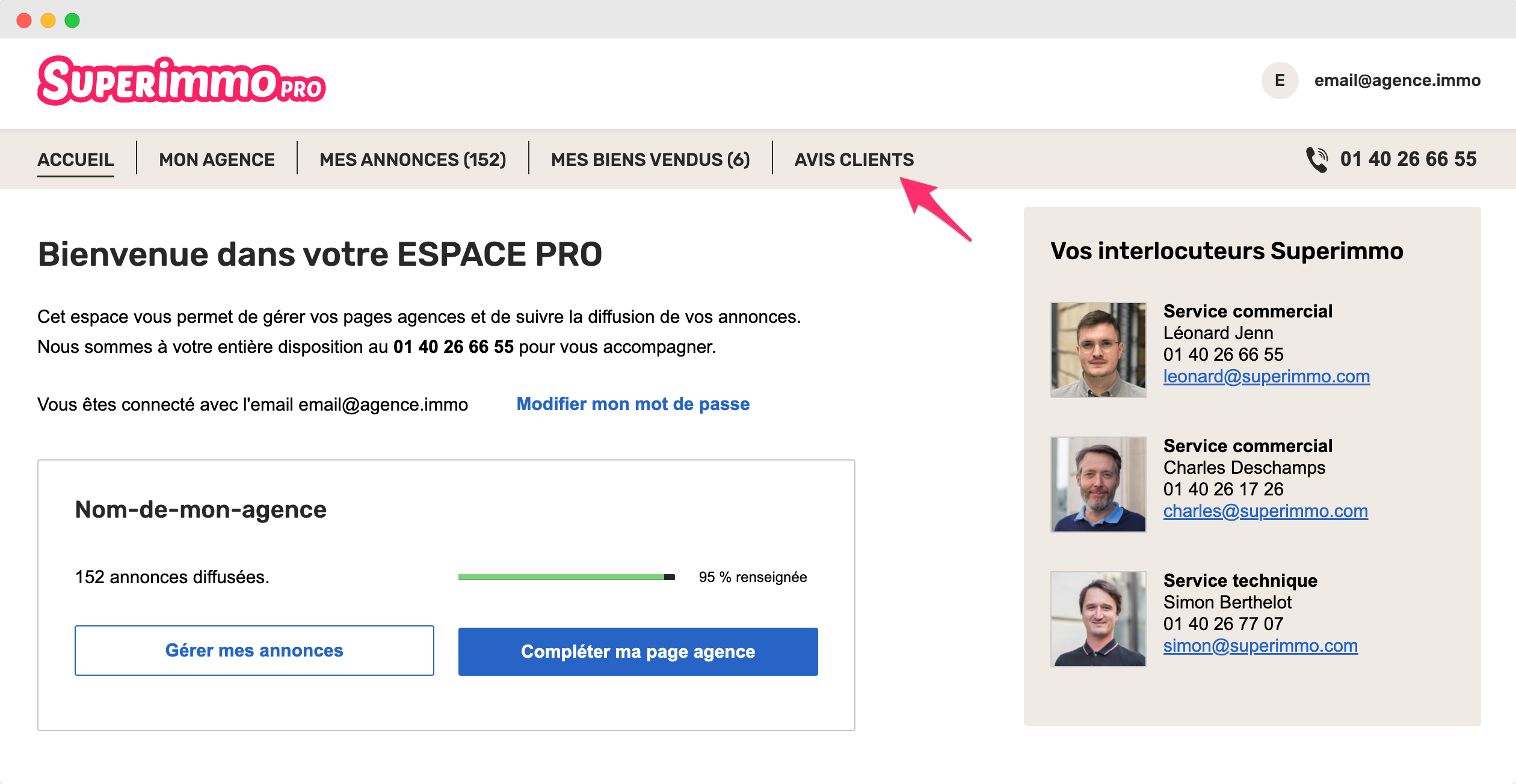Open charles@superimmo.com email link
The image size is (1516, 784).
(x=1265, y=511)
